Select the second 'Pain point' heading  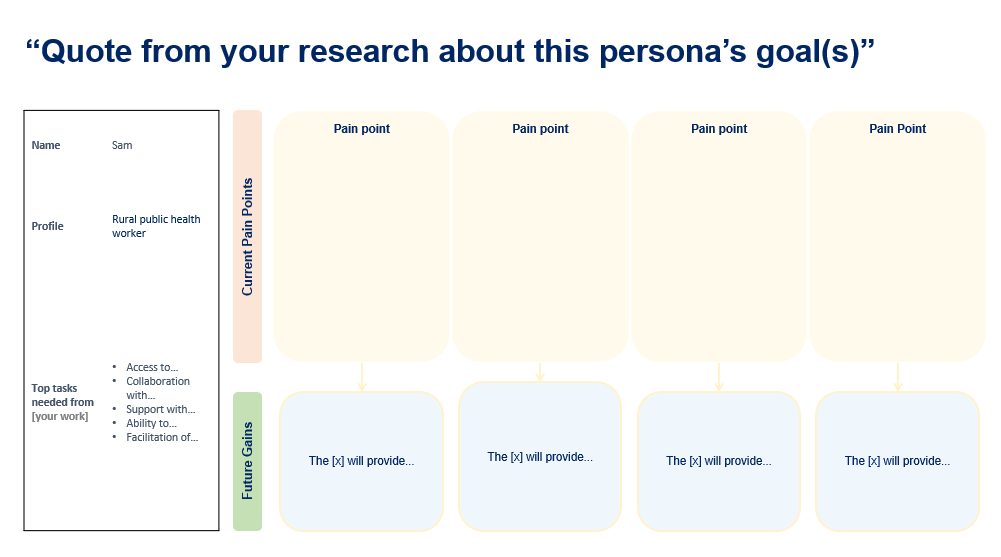tap(540, 129)
